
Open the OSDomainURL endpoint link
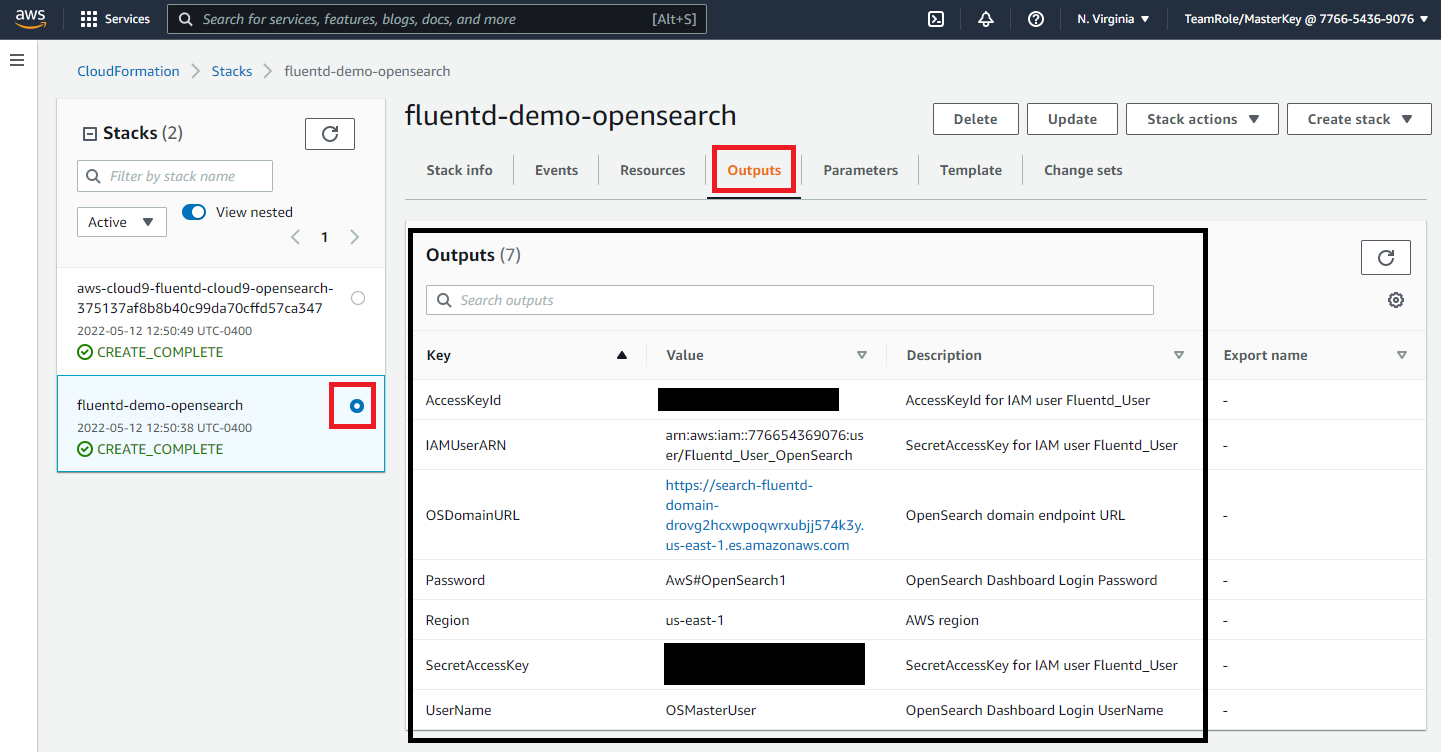tap(765, 515)
